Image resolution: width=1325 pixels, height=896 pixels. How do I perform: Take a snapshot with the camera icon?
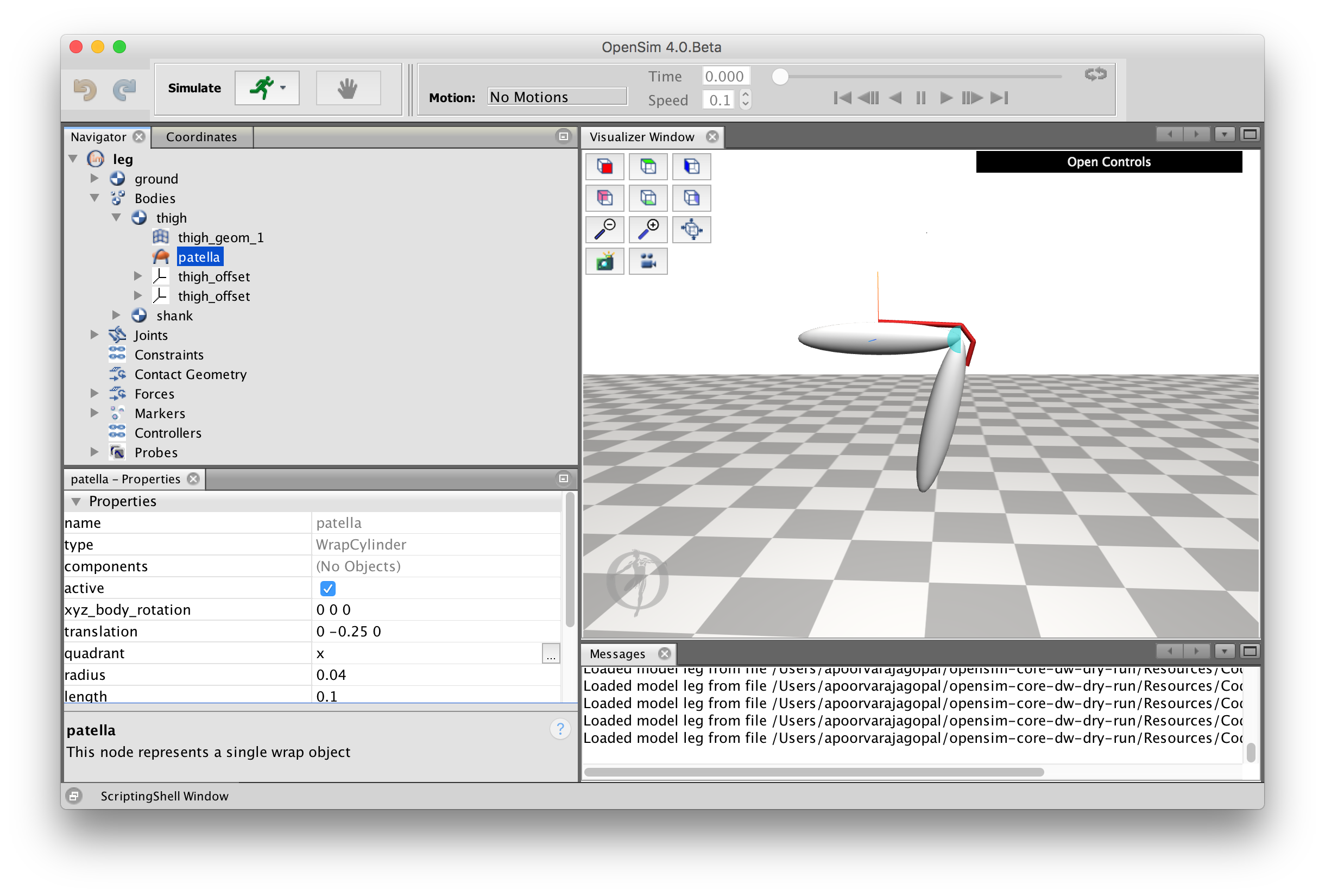click(x=604, y=261)
